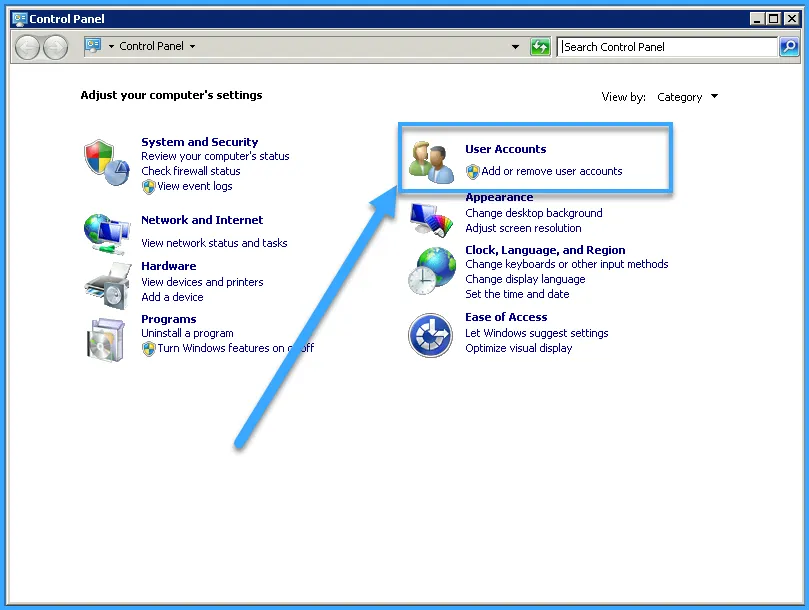The height and width of the screenshot is (610, 809).
Task: Open the Programs disc box icon
Action: click(x=105, y=338)
